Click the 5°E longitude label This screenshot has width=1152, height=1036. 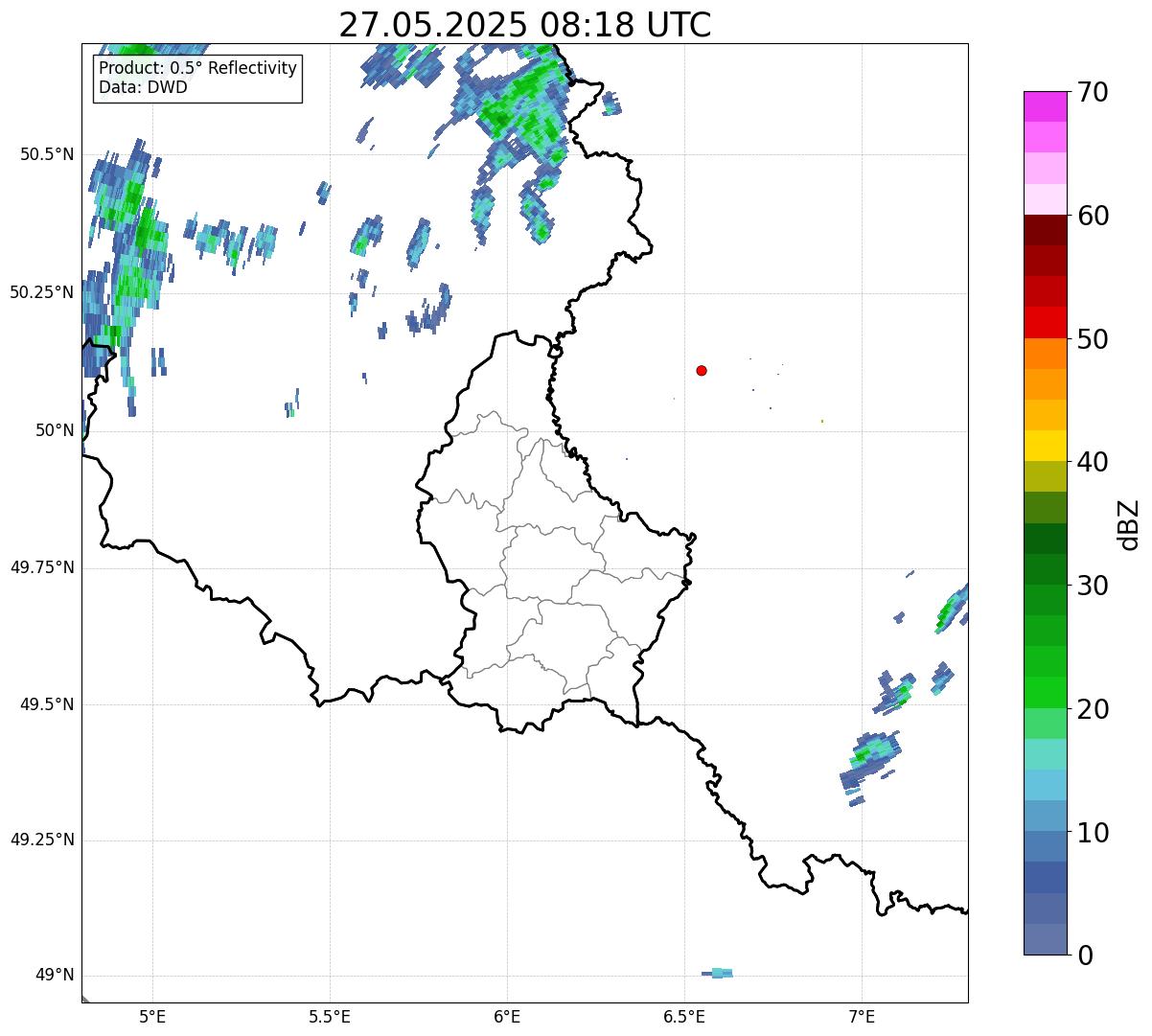[152, 1017]
